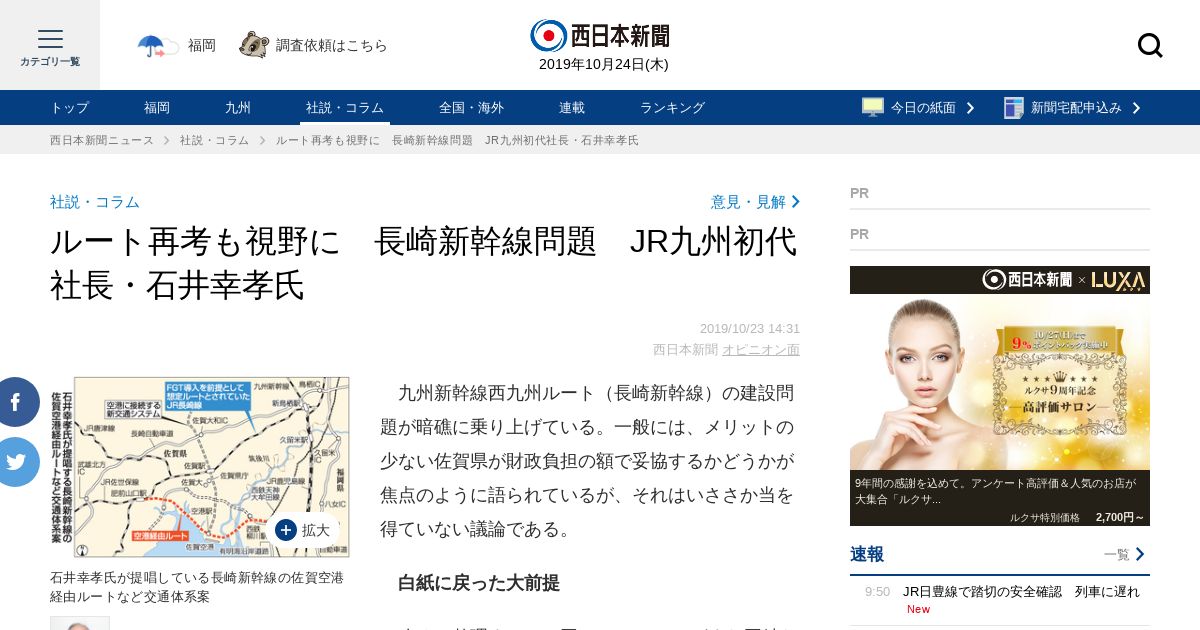Click the plus icon in 拡大 button
1200x630 pixels.
click(286, 530)
